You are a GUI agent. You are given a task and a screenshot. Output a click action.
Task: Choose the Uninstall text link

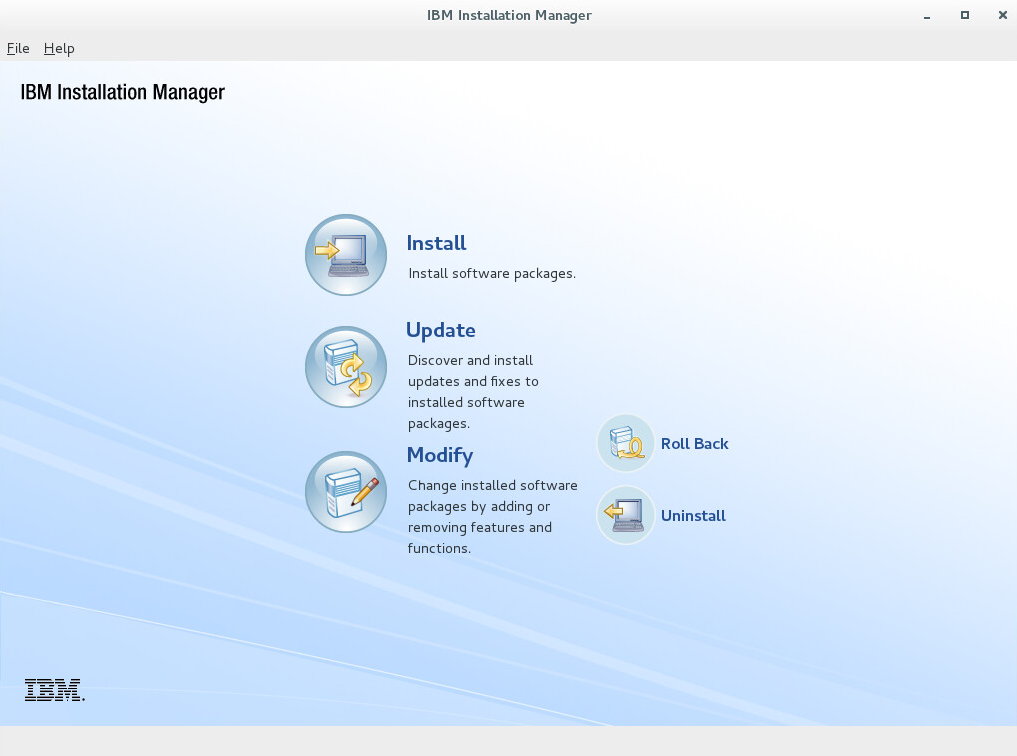(693, 516)
